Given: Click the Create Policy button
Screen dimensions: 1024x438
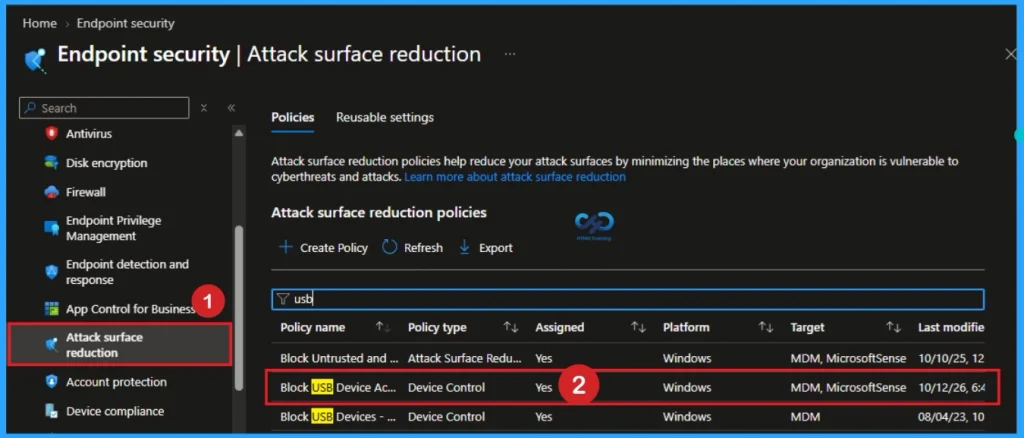Looking at the screenshot, I should pos(323,247).
